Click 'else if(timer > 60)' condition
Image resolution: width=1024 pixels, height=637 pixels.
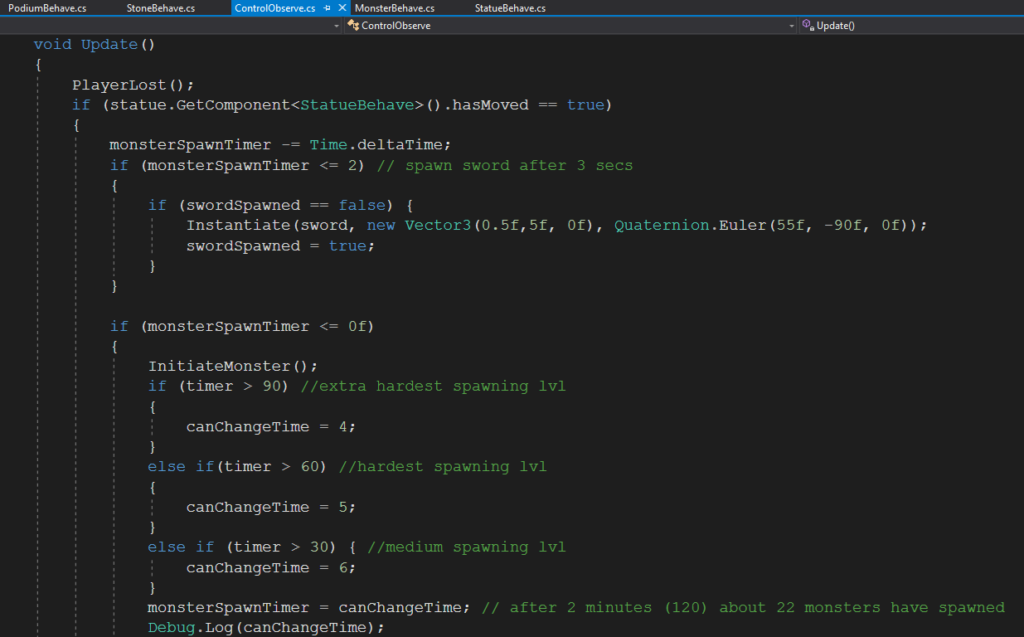click(236, 466)
